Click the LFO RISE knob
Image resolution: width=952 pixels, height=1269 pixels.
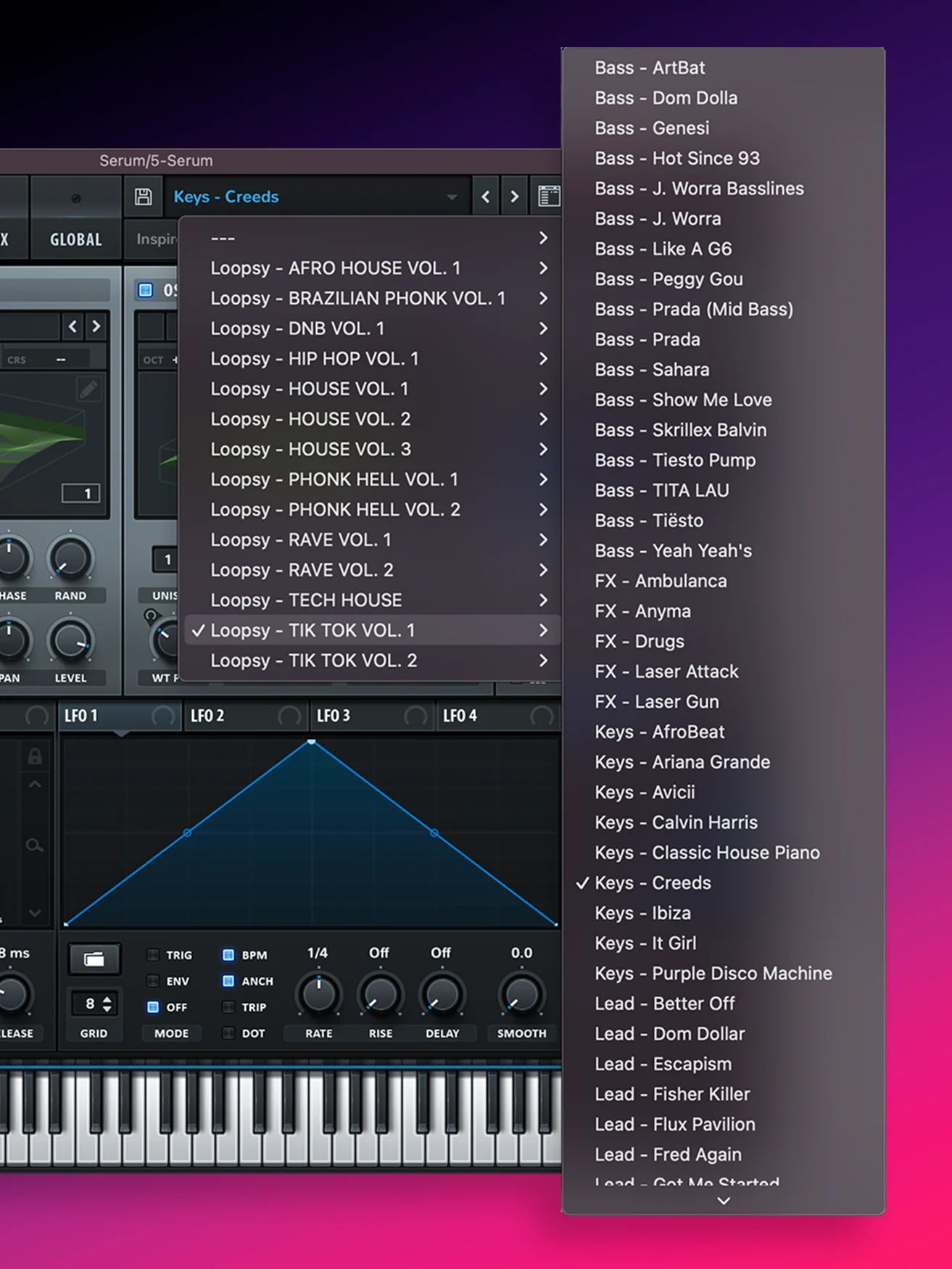tap(380, 994)
